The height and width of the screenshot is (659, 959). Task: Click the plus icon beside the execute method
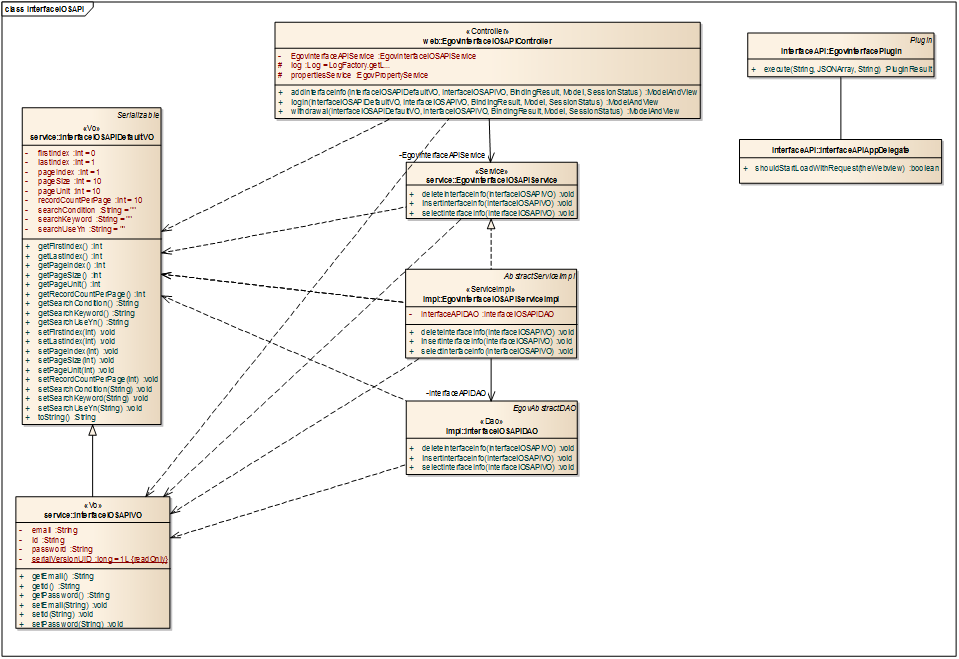point(753,69)
